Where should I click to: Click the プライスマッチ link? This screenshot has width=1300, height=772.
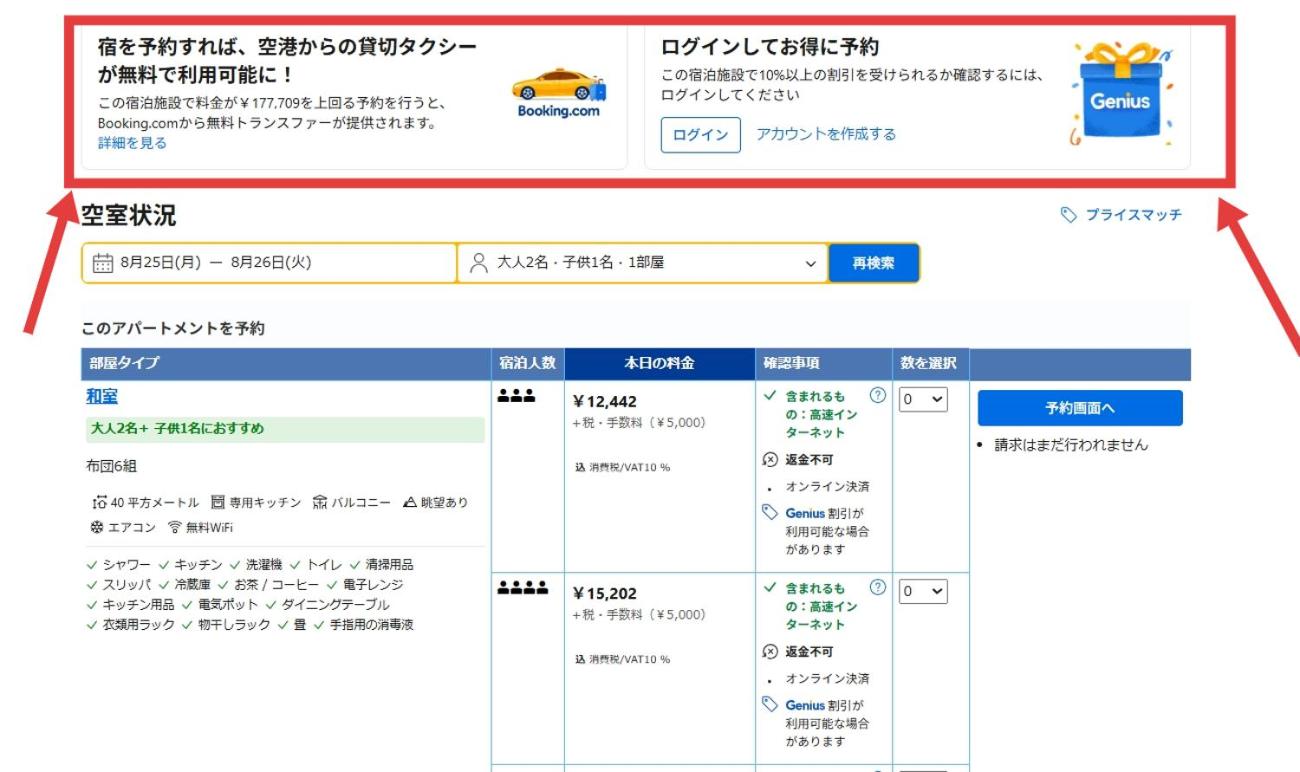[x=1133, y=215]
